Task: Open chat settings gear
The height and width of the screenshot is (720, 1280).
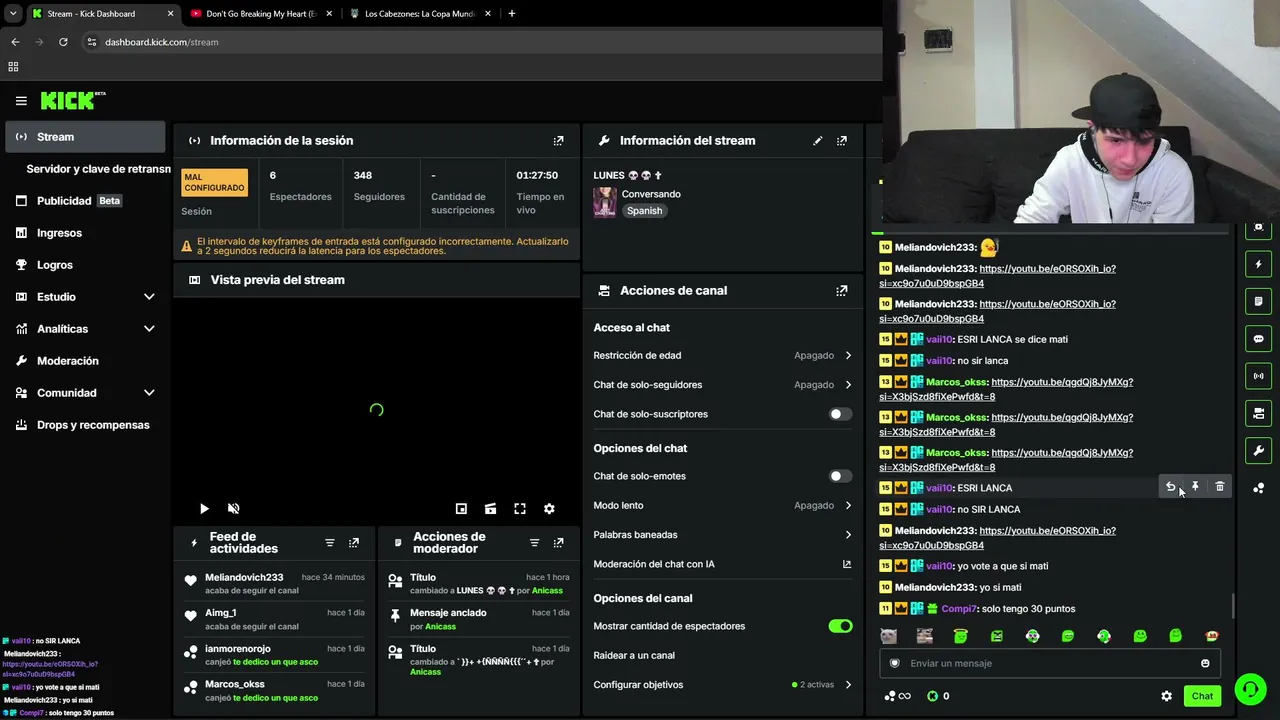Action: (1166, 696)
